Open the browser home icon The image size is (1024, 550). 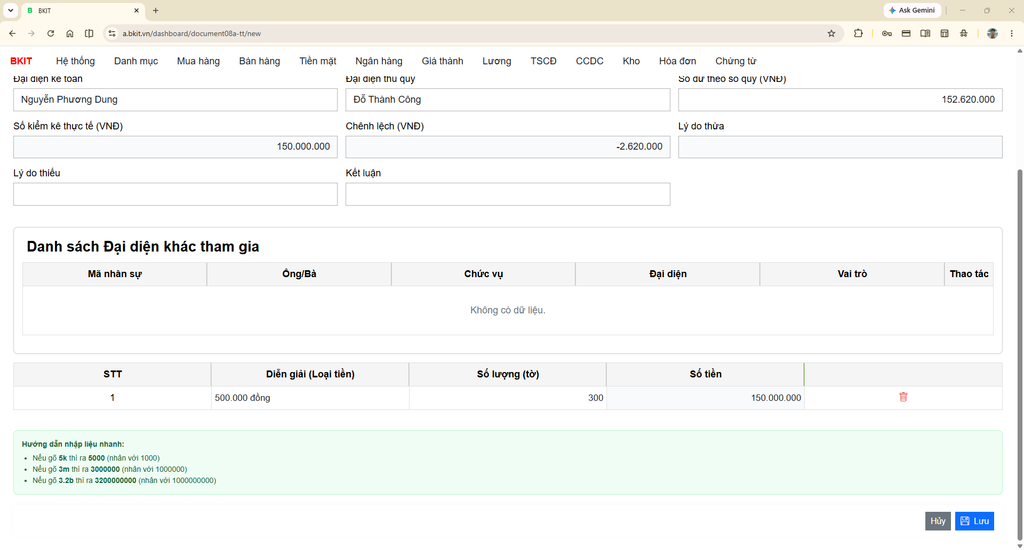70,33
